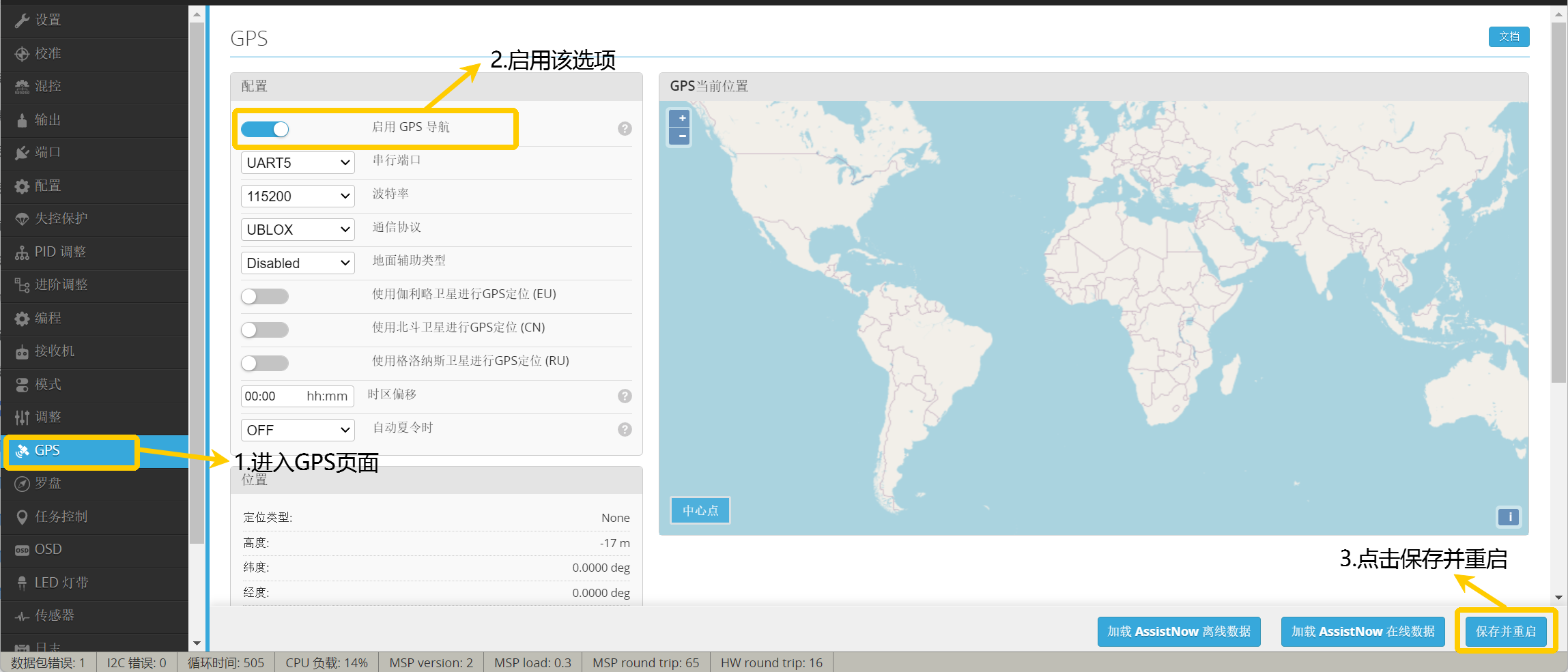Go to the OSD menu item
Image resolution: width=1568 pixels, height=672 pixels.
[48, 550]
